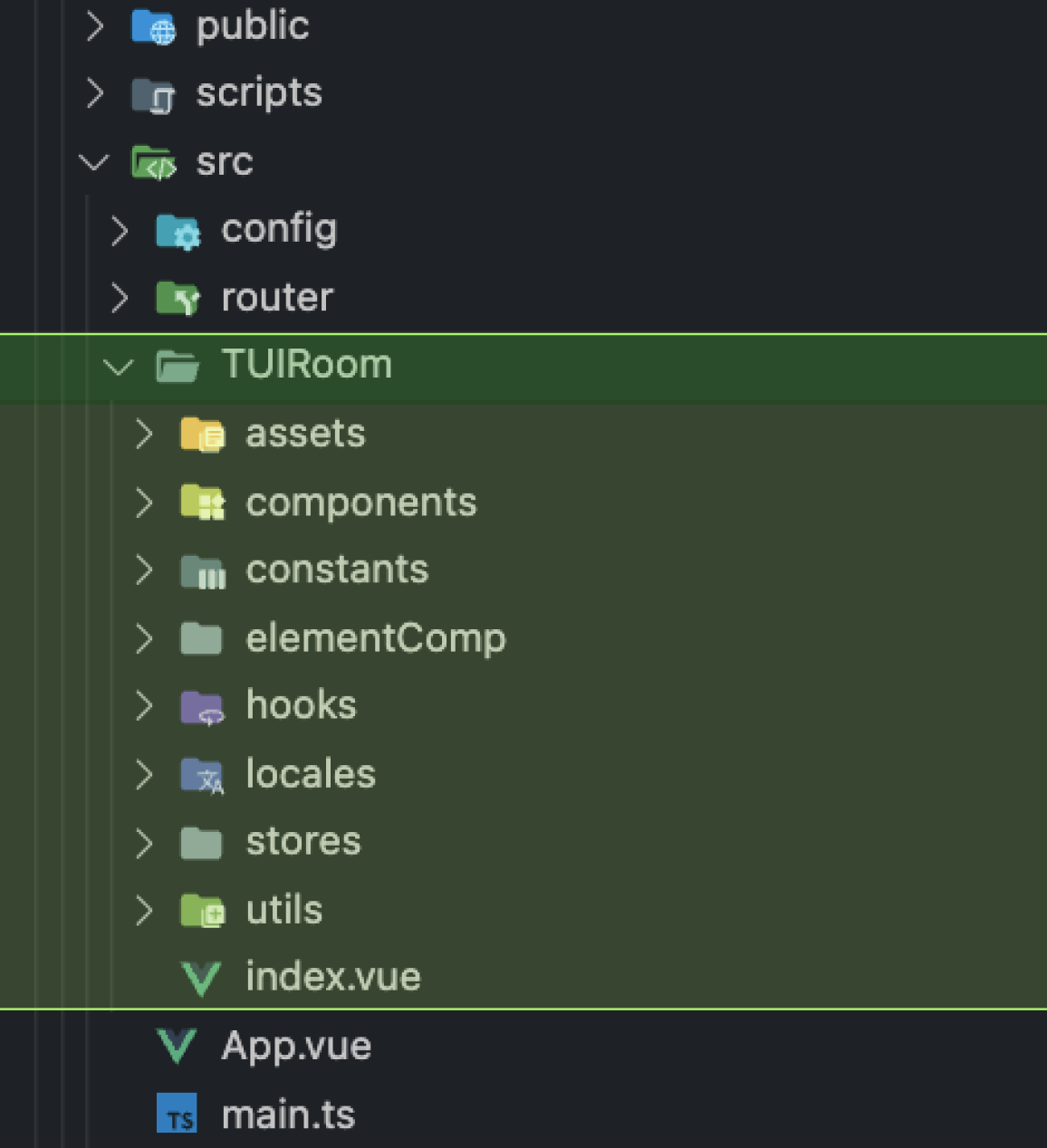Click the components folder icon

(x=202, y=502)
